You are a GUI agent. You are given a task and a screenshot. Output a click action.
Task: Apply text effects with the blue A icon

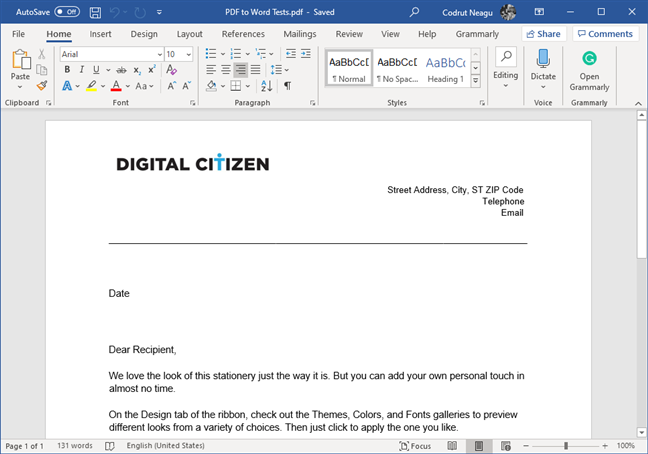coord(67,86)
